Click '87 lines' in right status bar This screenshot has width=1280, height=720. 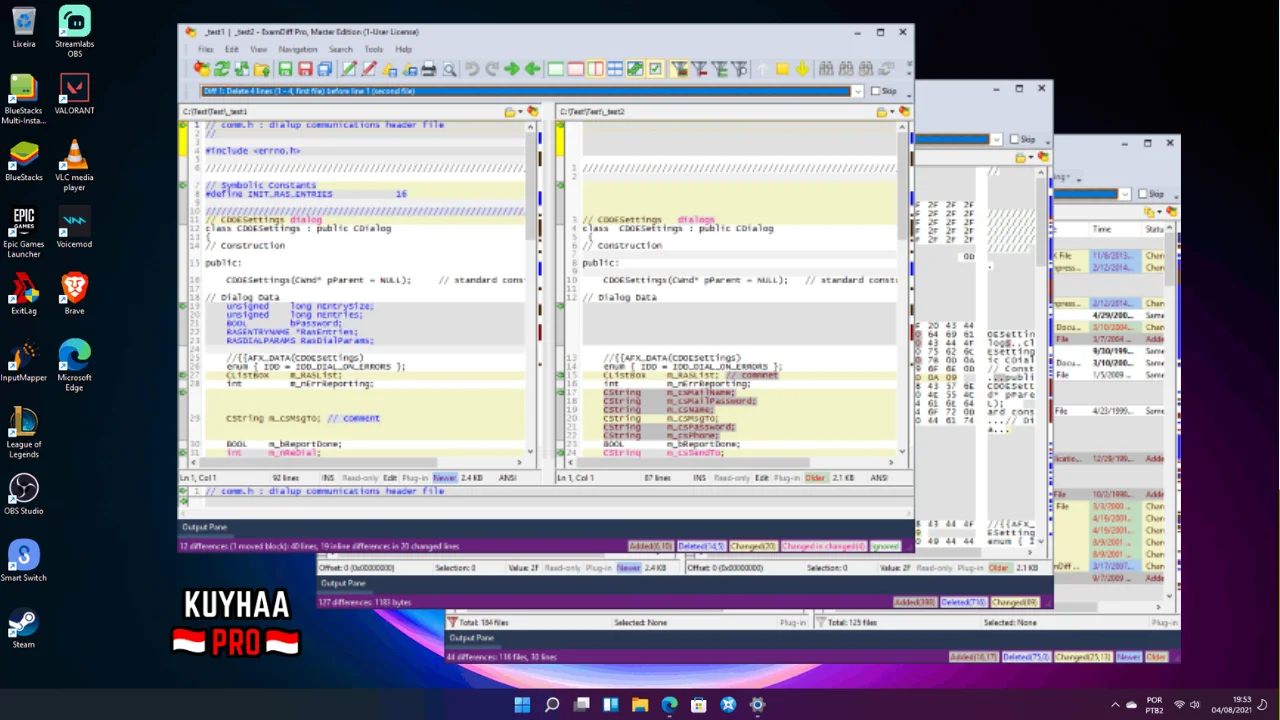pyautogui.click(x=657, y=478)
